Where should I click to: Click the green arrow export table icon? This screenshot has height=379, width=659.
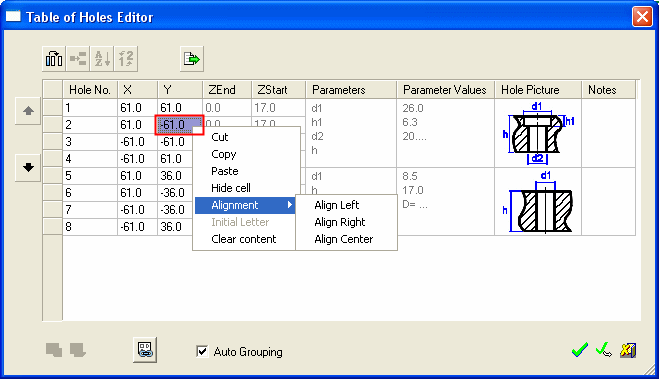192,59
